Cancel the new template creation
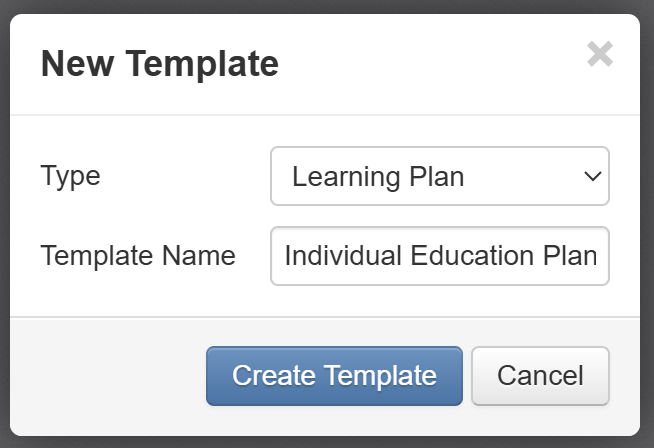 coord(540,376)
